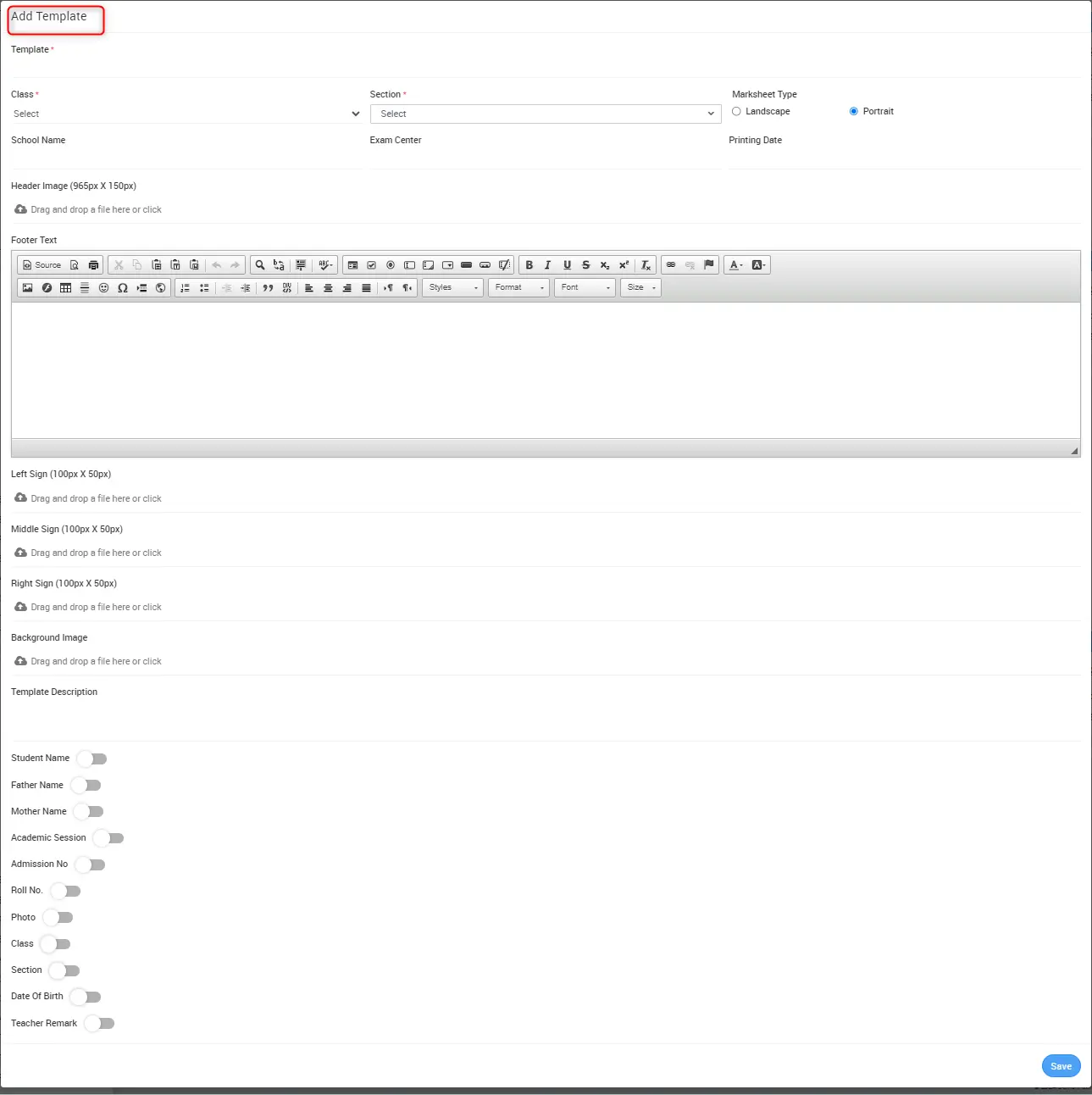Open the Styles combo in editor

(x=452, y=288)
